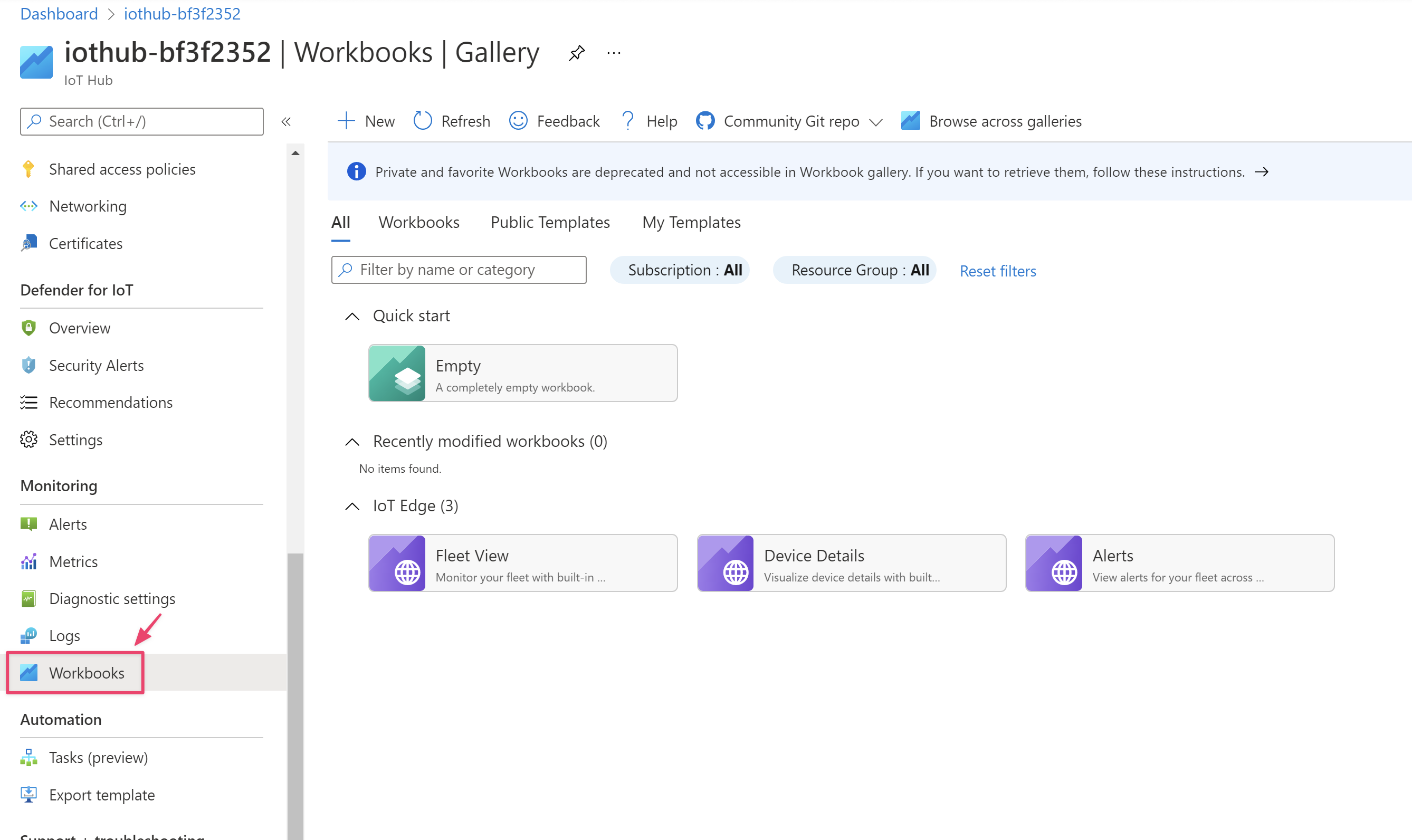Click the Reset filters link
This screenshot has height=840, width=1412.
[x=998, y=270]
